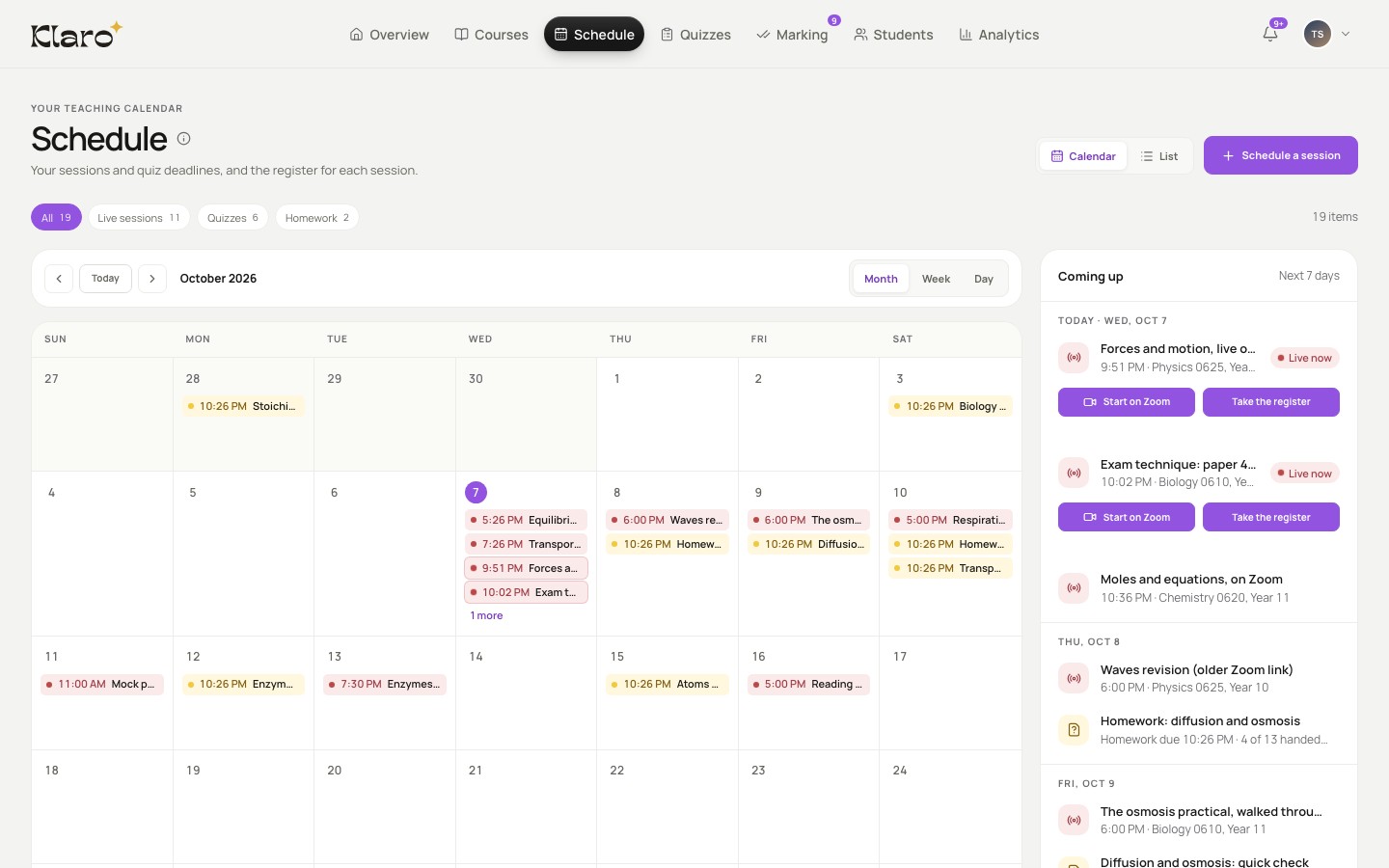Open 5:26 PM Equilibri... event
1389x868 pixels.
[x=526, y=520]
